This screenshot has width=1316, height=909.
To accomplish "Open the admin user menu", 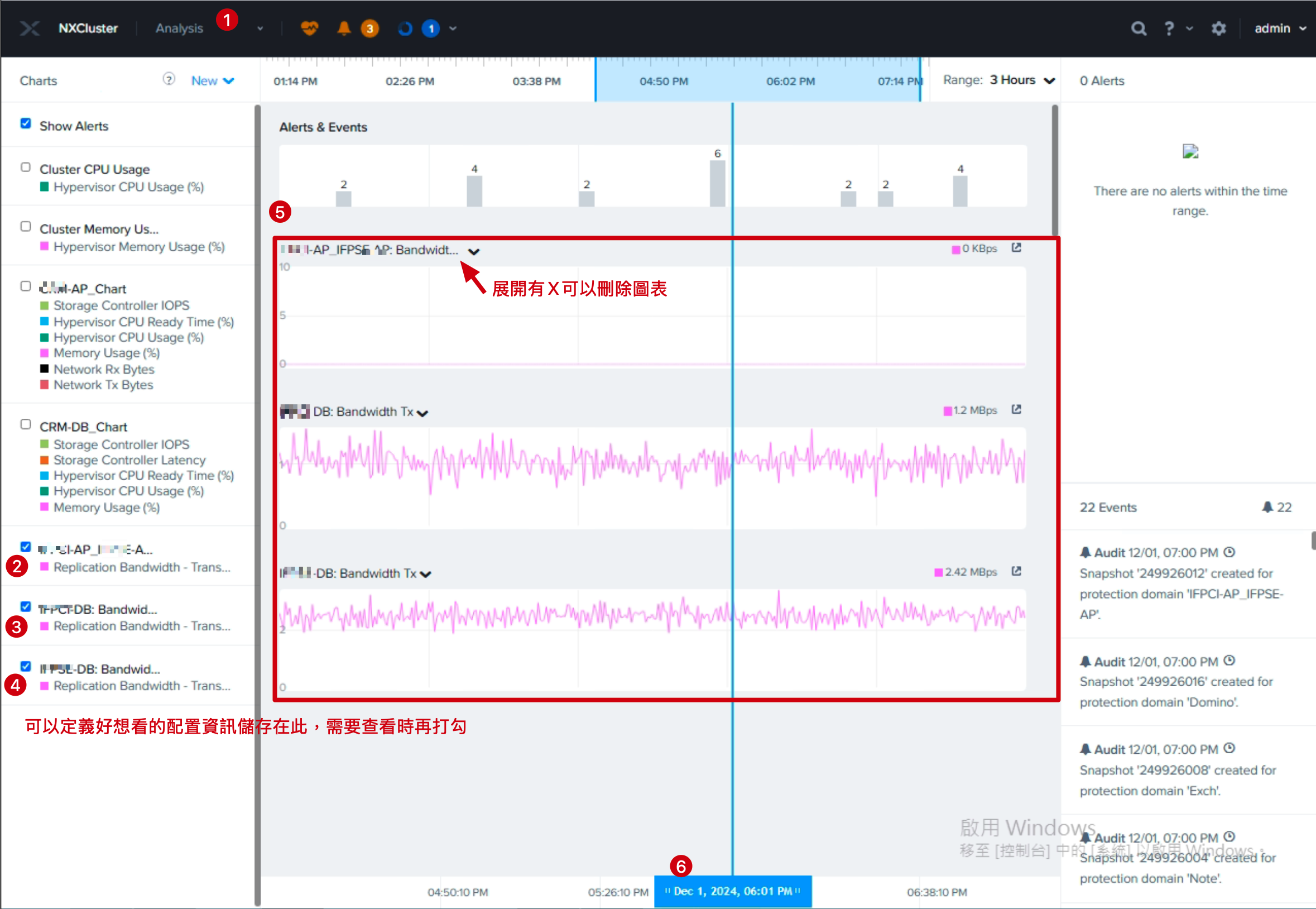I will (x=1280, y=28).
